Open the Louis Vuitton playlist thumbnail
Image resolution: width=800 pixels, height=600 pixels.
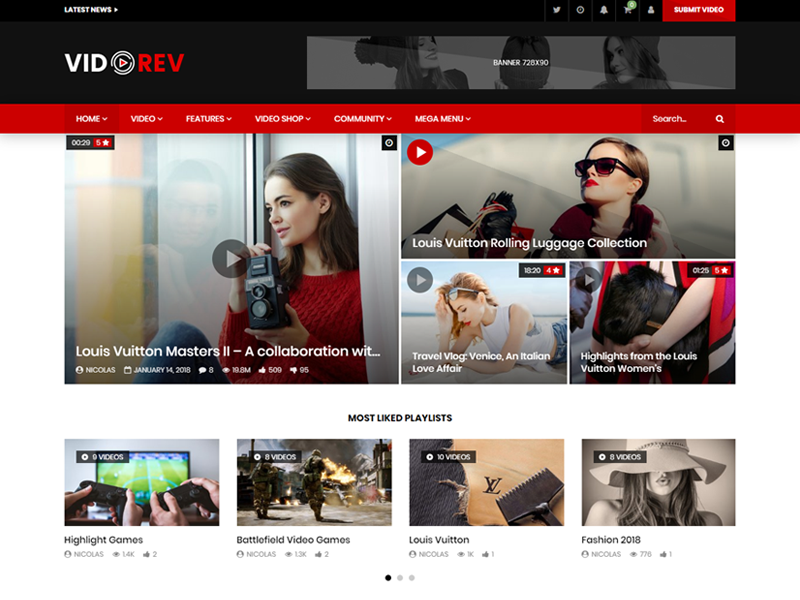coord(487,482)
